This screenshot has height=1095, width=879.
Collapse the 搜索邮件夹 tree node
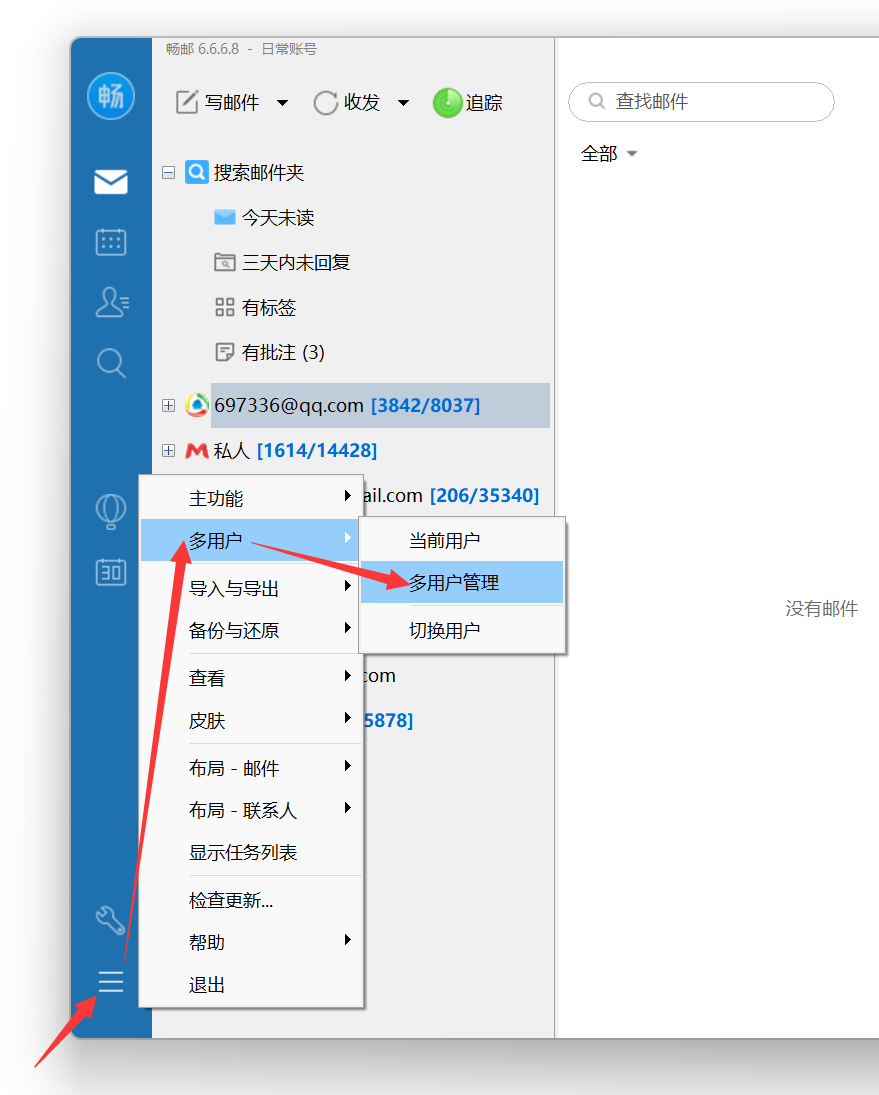point(168,172)
